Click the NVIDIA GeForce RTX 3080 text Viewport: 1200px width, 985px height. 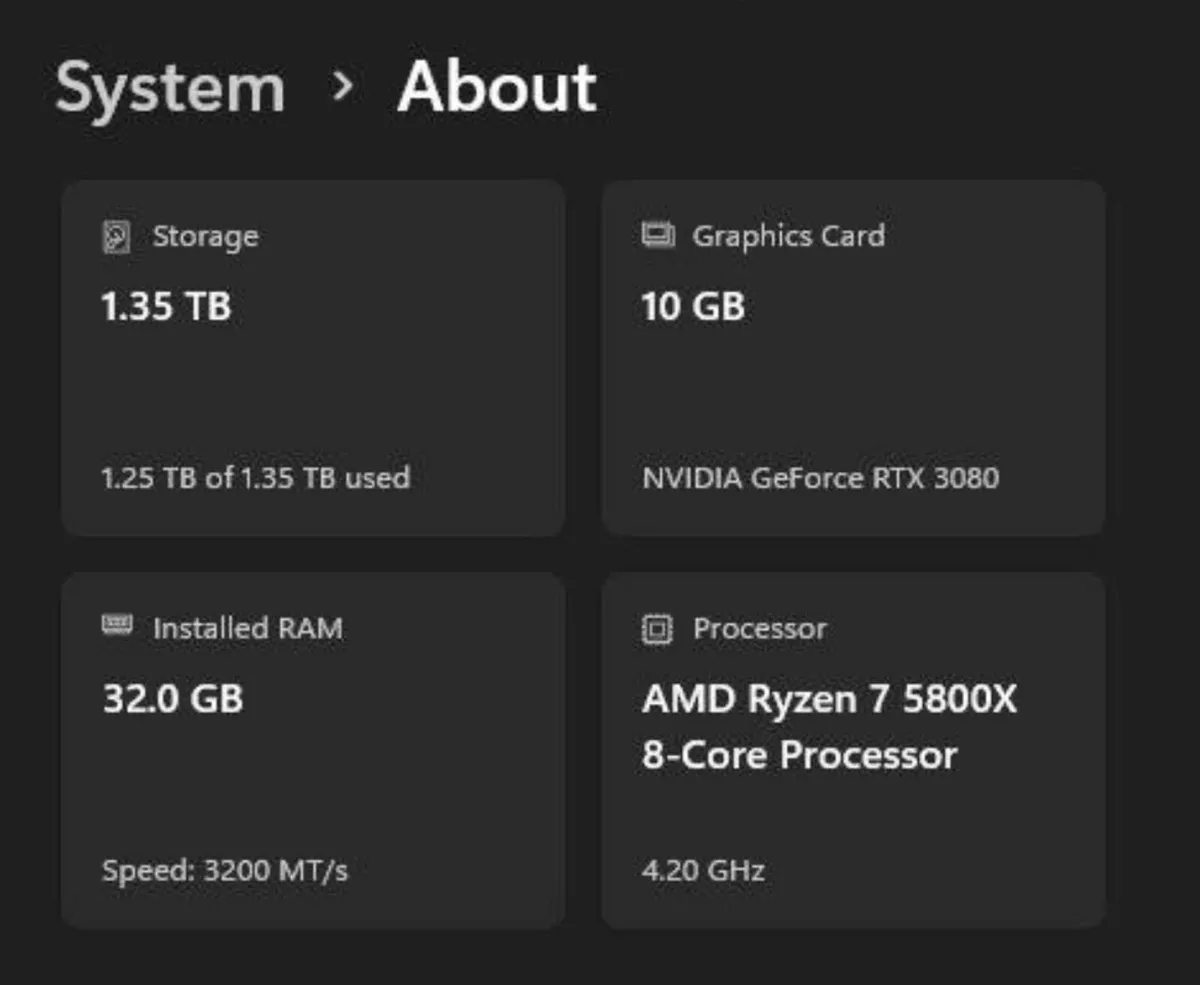click(x=820, y=478)
